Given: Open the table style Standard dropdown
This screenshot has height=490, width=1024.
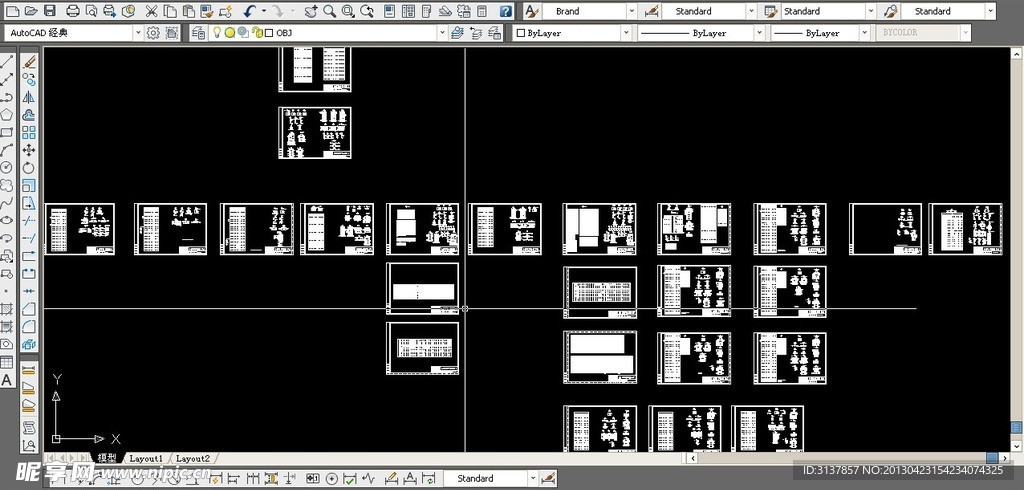Looking at the screenshot, I should click(x=871, y=11).
